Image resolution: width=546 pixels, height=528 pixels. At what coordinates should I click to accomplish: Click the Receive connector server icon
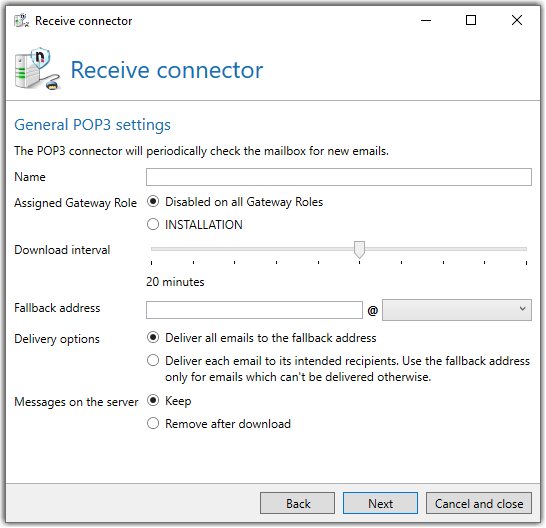(38, 69)
